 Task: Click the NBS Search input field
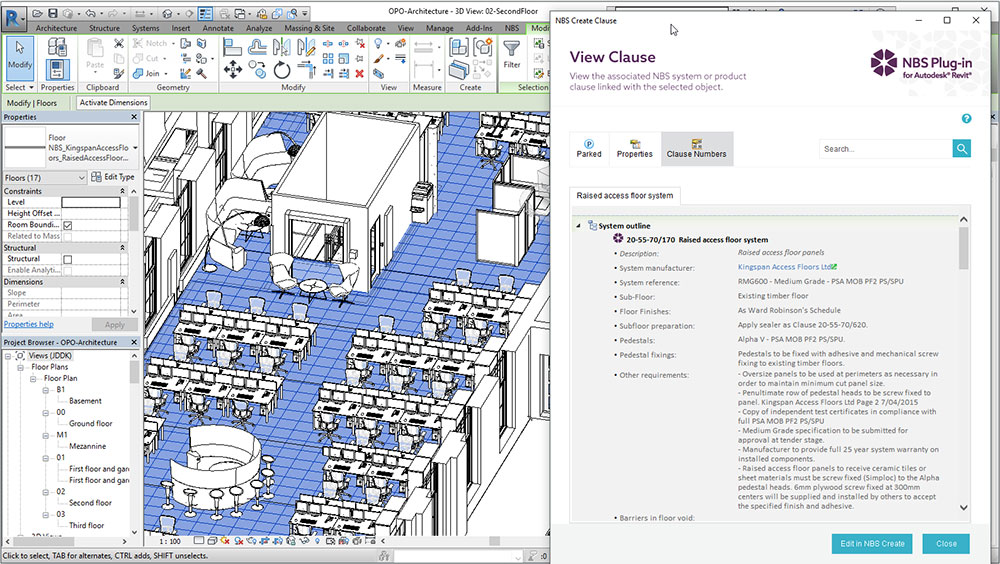click(885, 149)
